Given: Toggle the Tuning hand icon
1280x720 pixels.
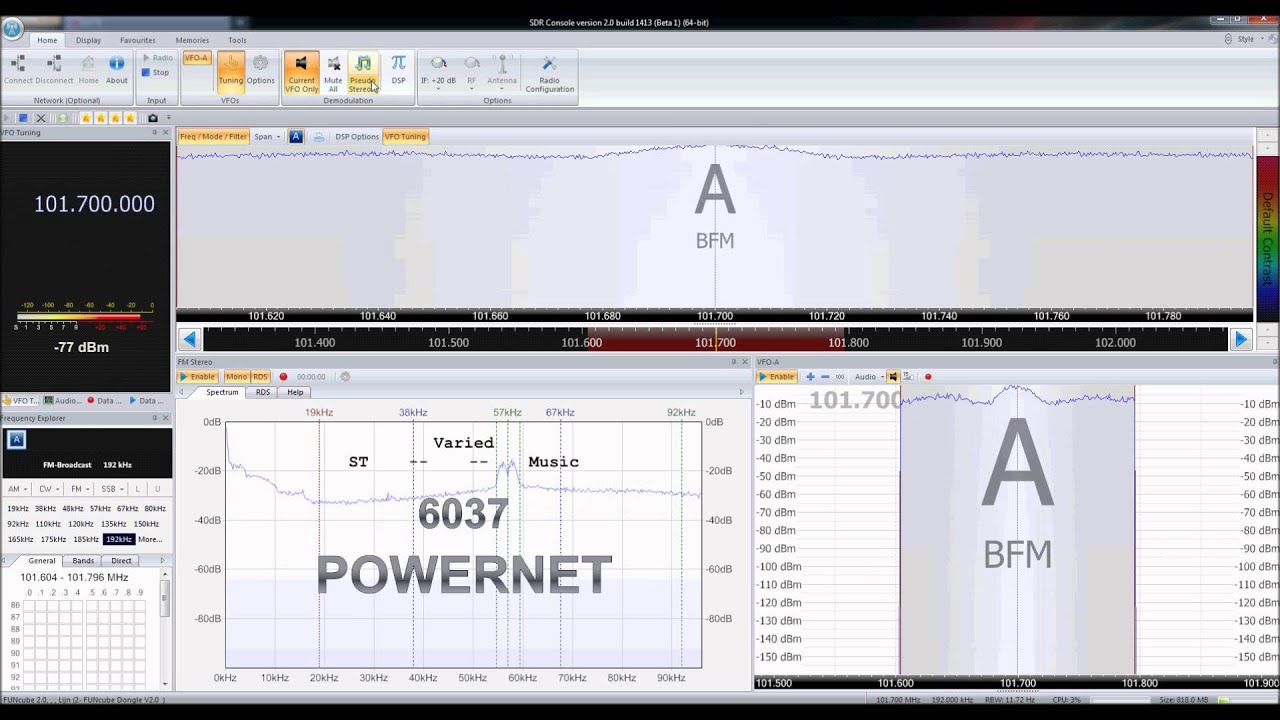Looking at the screenshot, I should tap(231, 70).
